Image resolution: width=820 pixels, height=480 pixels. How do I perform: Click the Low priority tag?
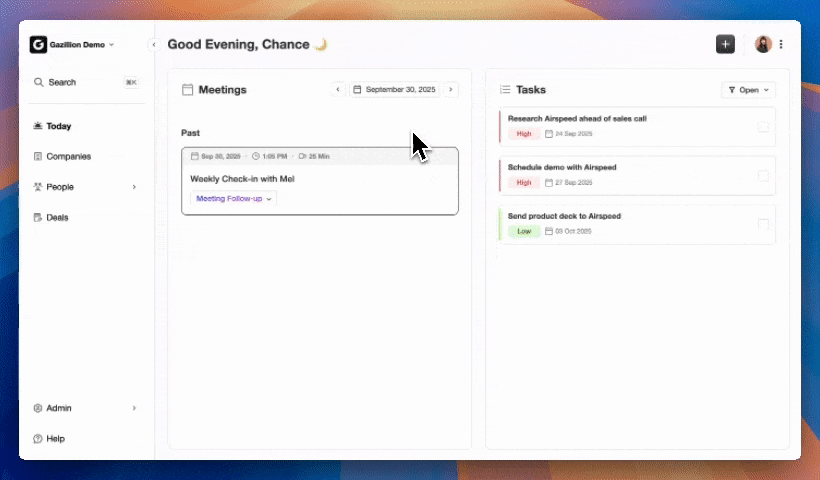pos(523,231)
